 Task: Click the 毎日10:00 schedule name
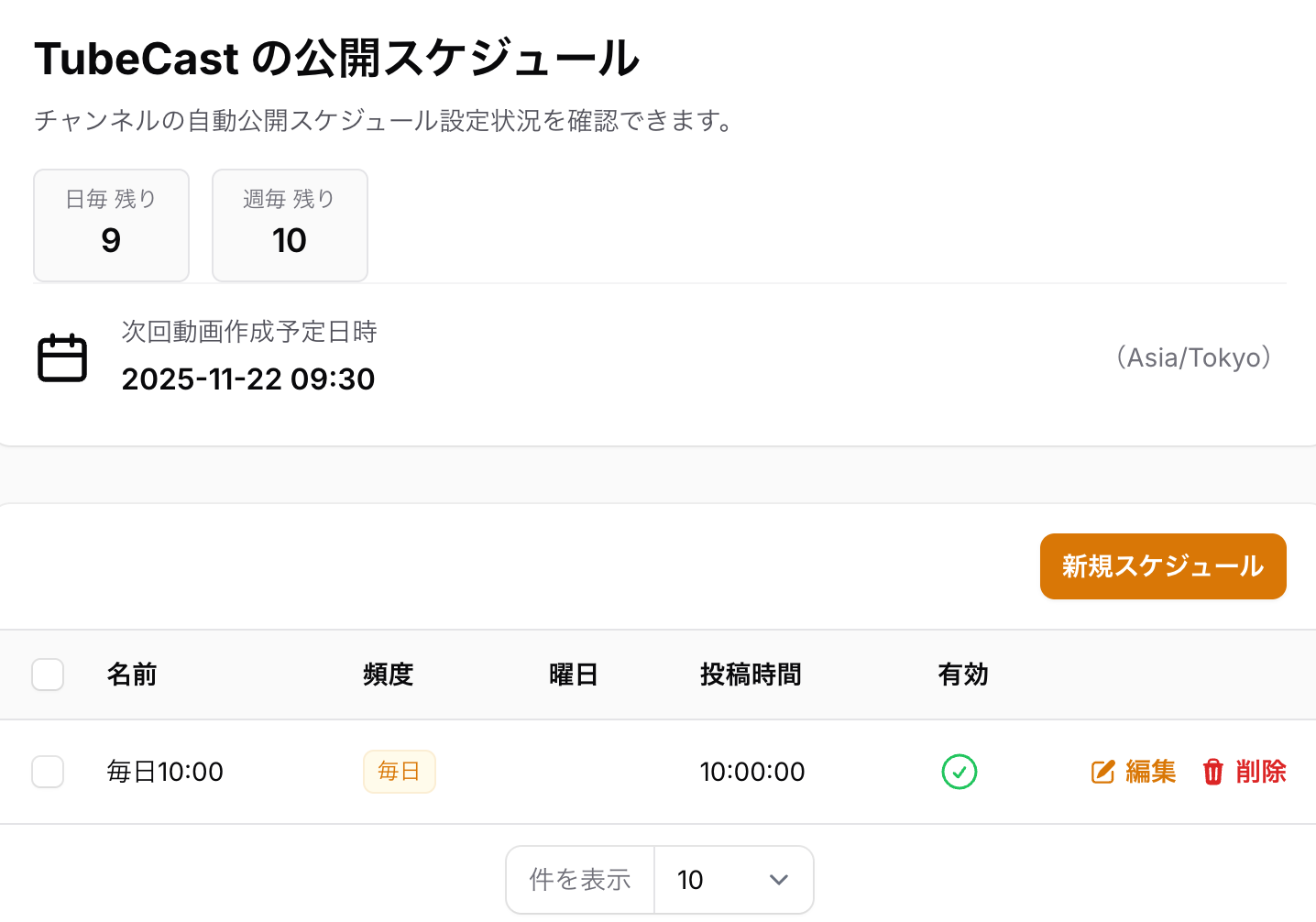pyautogui.click(x=165, y=772)
